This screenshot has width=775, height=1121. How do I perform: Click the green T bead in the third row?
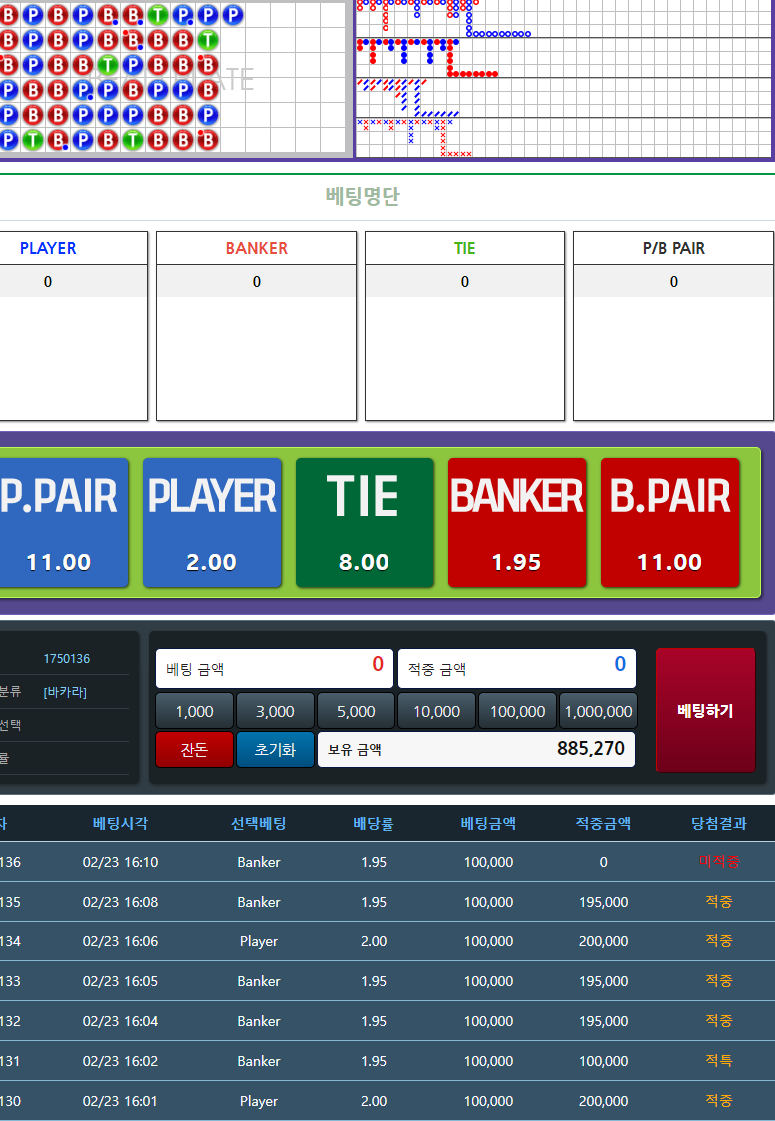coord(107,64)
